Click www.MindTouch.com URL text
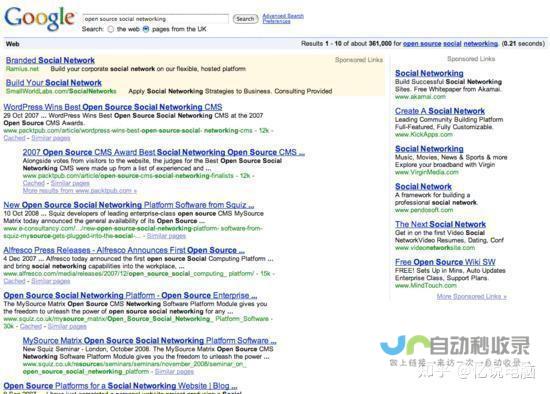 (425, 286)
